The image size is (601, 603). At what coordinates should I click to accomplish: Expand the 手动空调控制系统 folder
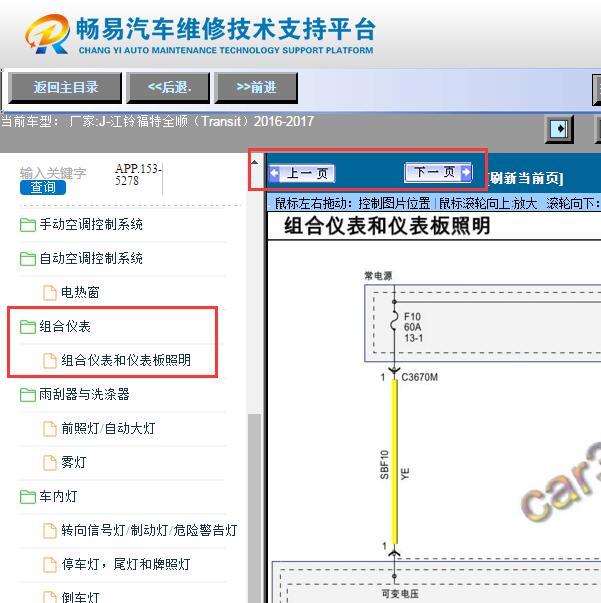(91, 224)
